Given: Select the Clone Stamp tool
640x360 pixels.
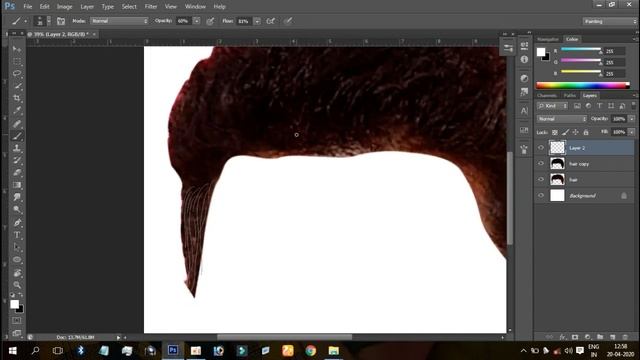Looking at the screenshot, I should 17,149.
